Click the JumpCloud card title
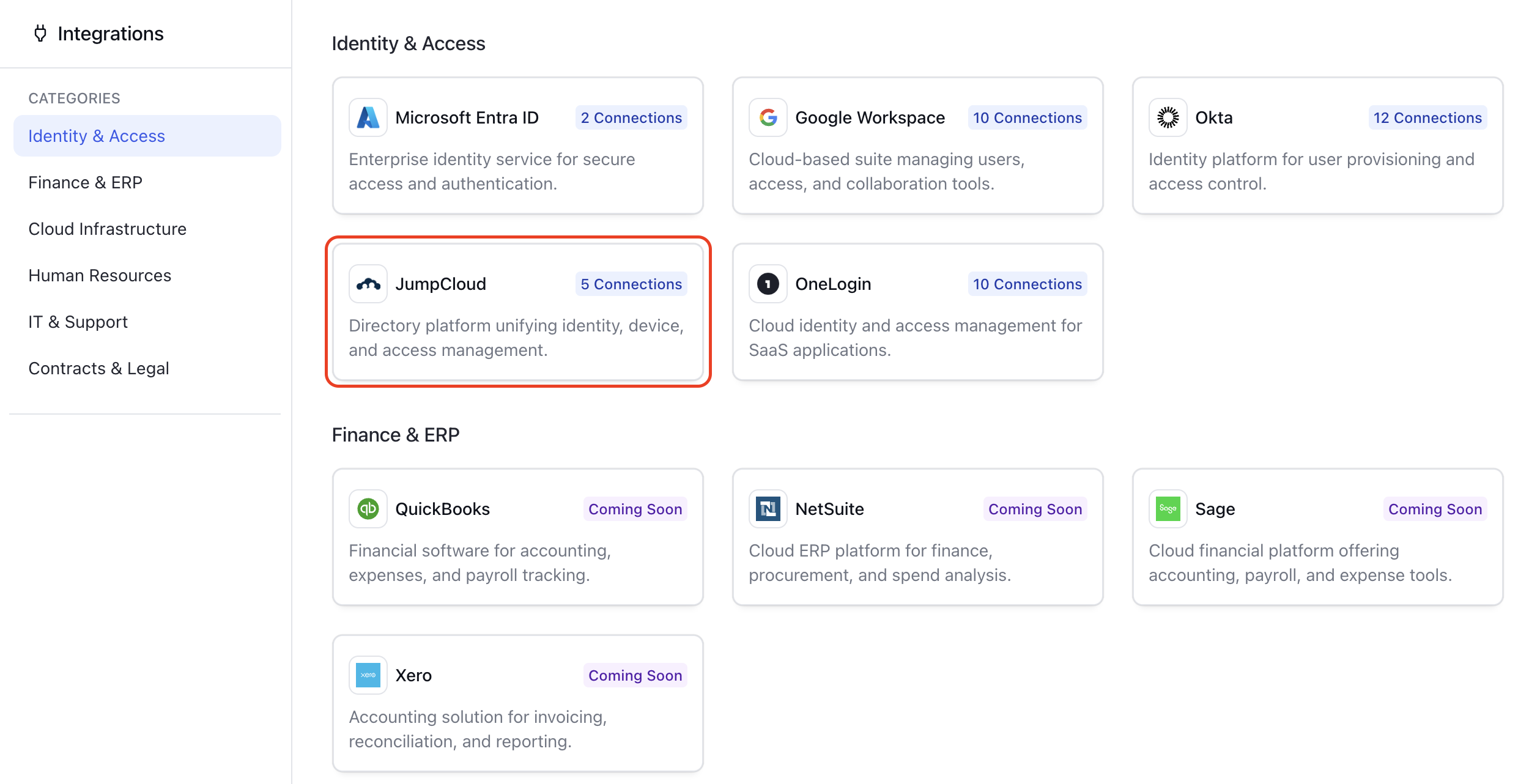Image resolution: width=1529 pixels, height=784 pixels. tap(440, 284)
